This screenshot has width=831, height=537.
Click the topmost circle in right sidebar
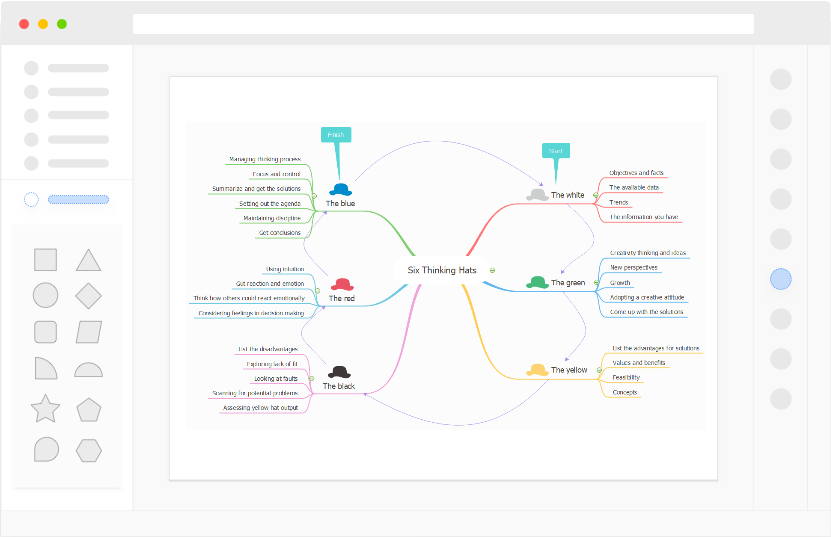[x=781, y=79]
